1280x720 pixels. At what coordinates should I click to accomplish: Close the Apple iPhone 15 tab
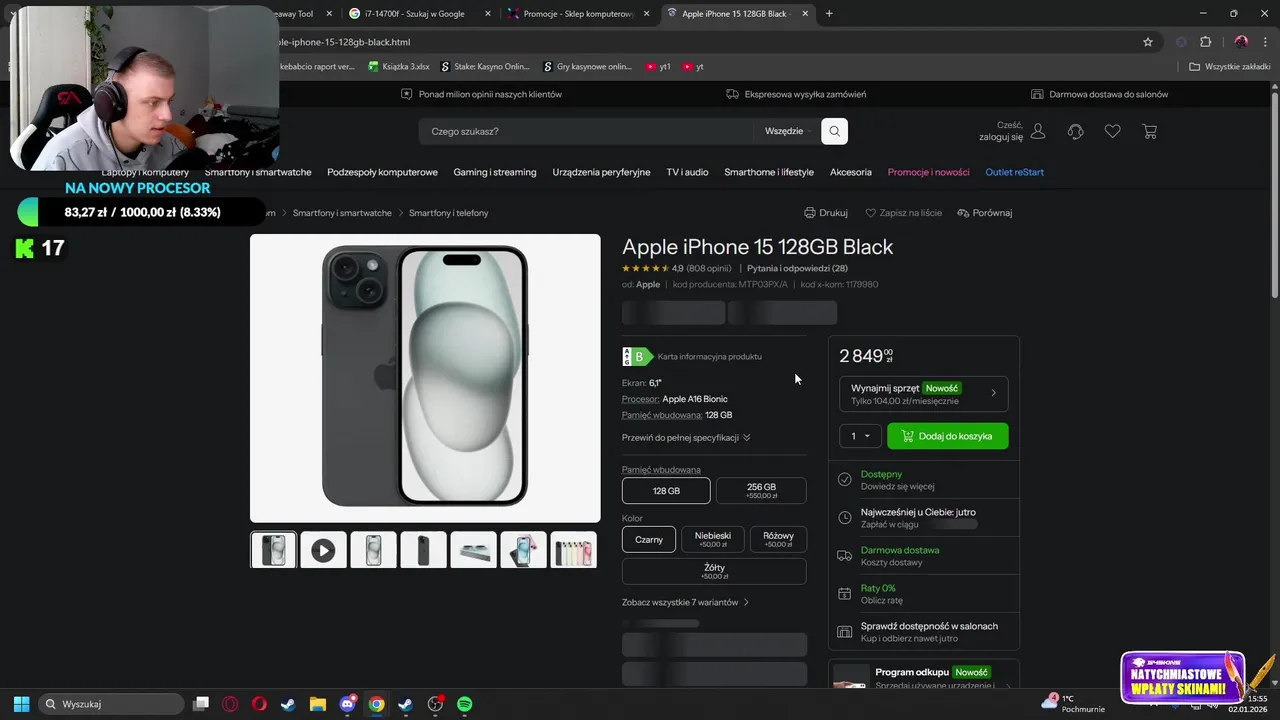(x=804, y=14)
